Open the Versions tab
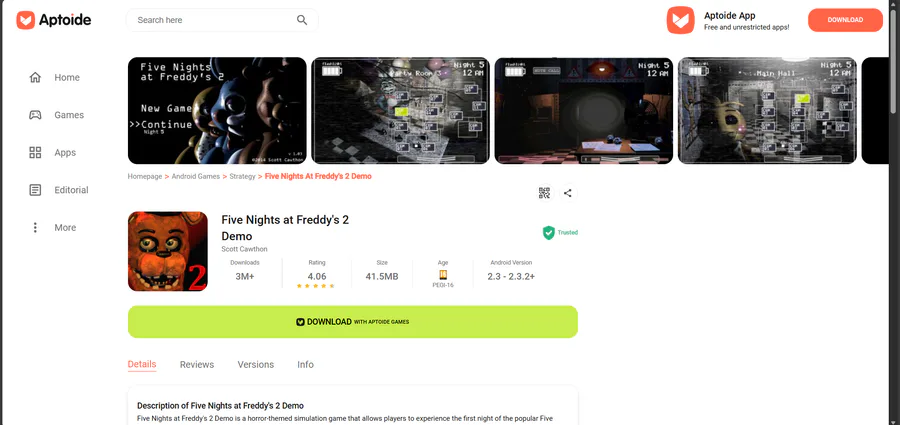 click(x=255, y=365)
